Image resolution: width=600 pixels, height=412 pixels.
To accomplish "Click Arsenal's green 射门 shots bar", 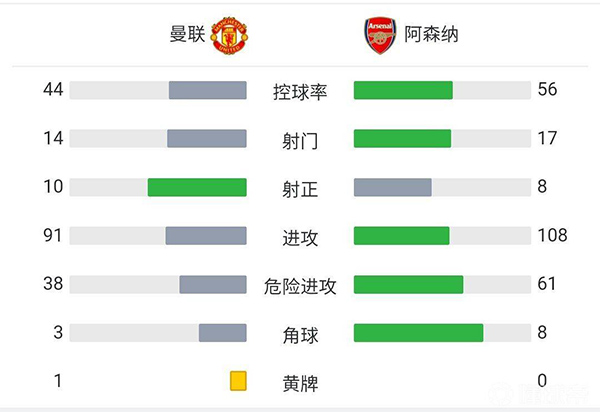I will (x=402, y=138).
